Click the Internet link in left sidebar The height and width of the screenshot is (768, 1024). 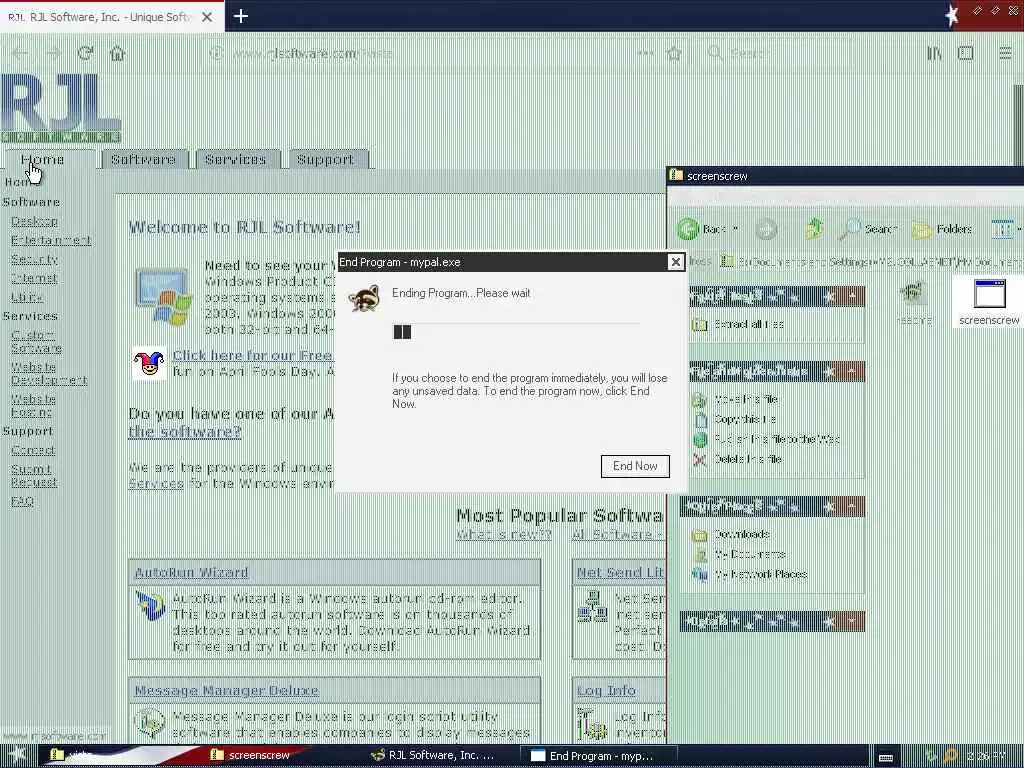tap(34, 278)
